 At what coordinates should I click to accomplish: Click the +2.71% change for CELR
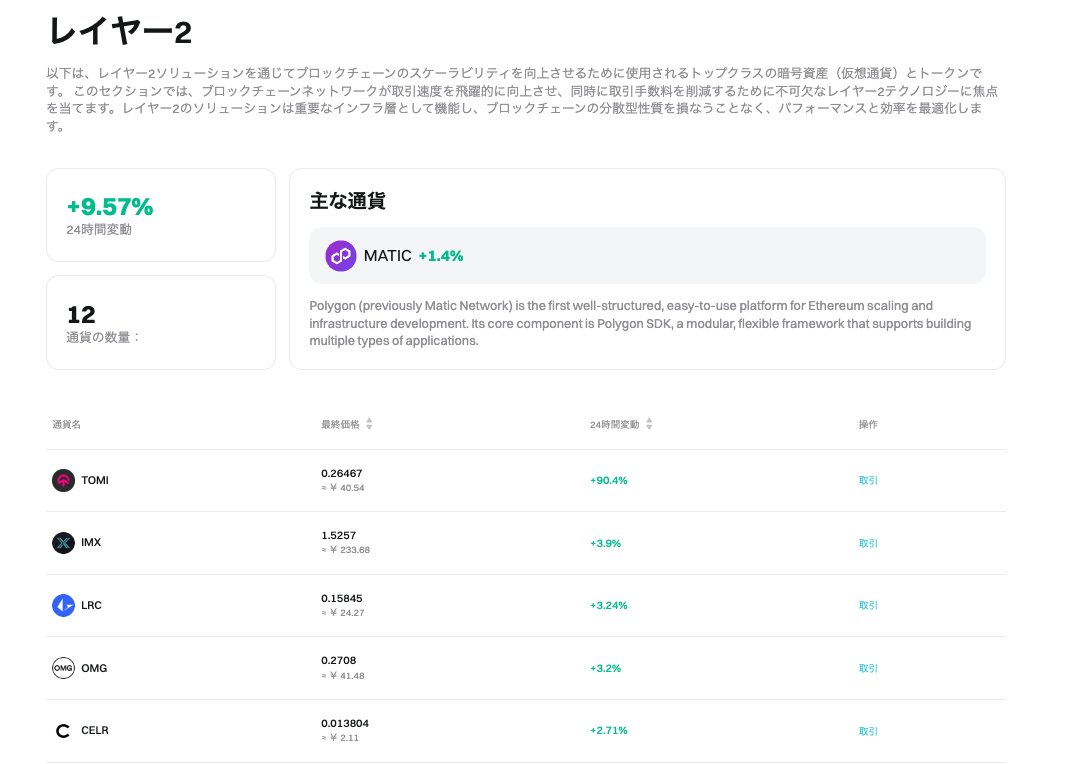coord(608,730)
